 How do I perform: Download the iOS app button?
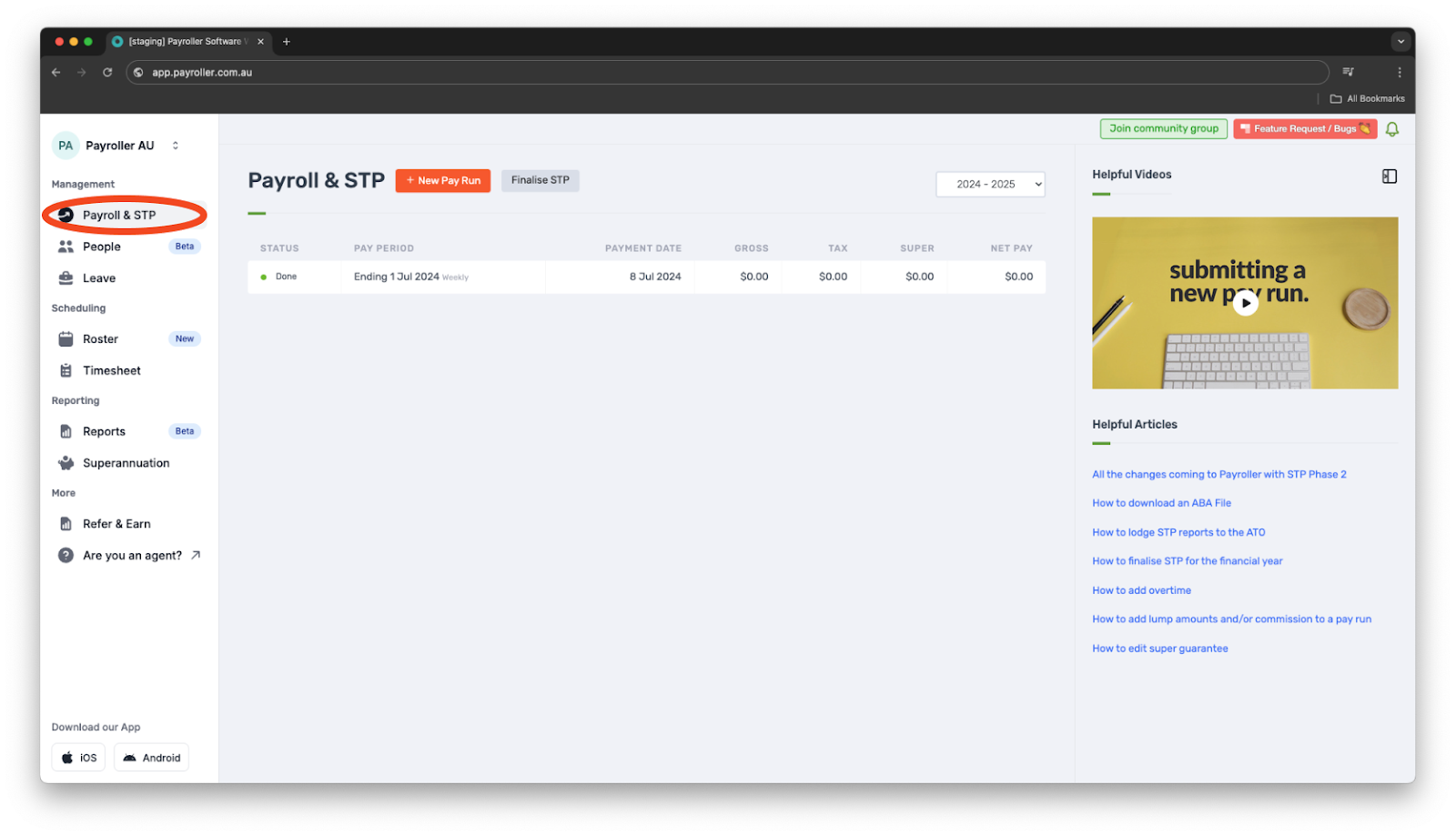(78, 758)
